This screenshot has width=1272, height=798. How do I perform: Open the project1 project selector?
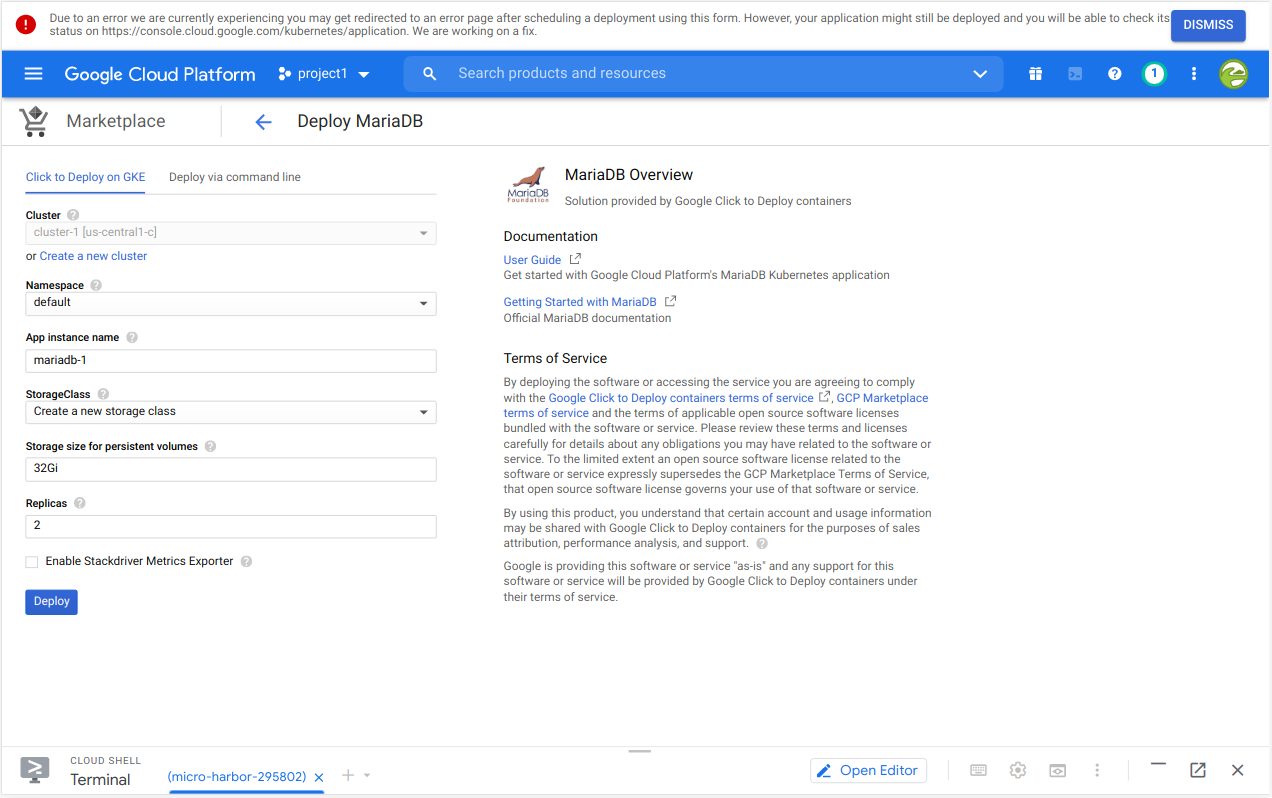point(324,74)
